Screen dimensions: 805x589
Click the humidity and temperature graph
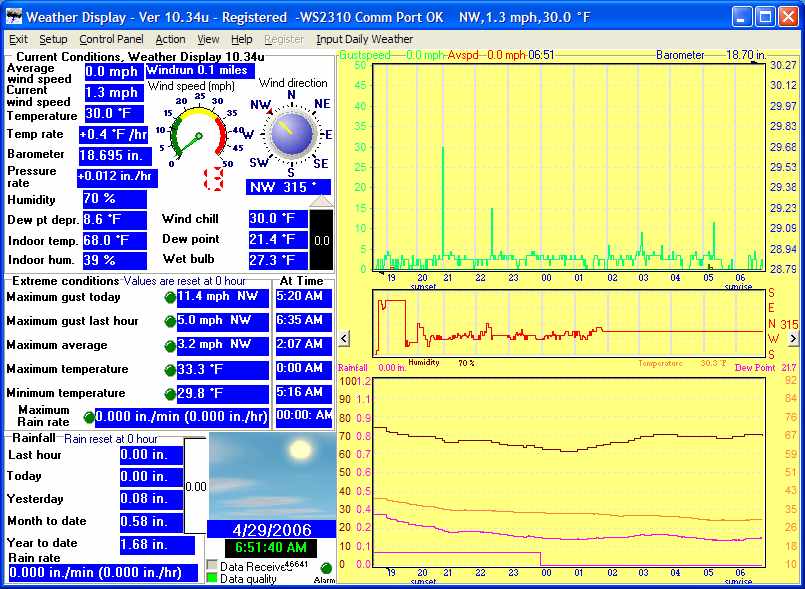click(569, 472)
